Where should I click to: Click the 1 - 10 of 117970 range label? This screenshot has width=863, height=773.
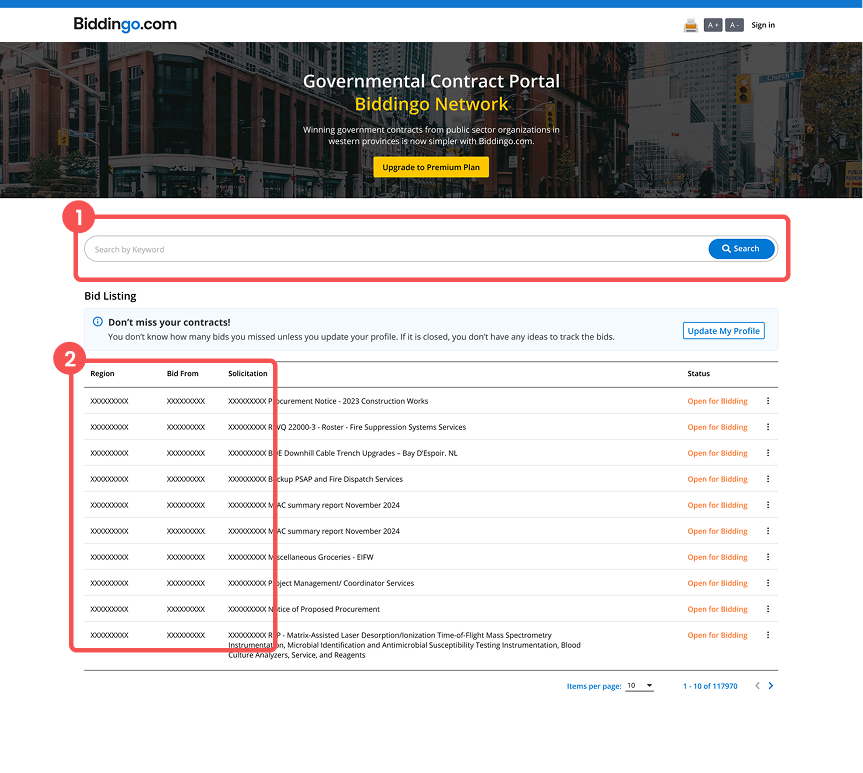point(710,686)
